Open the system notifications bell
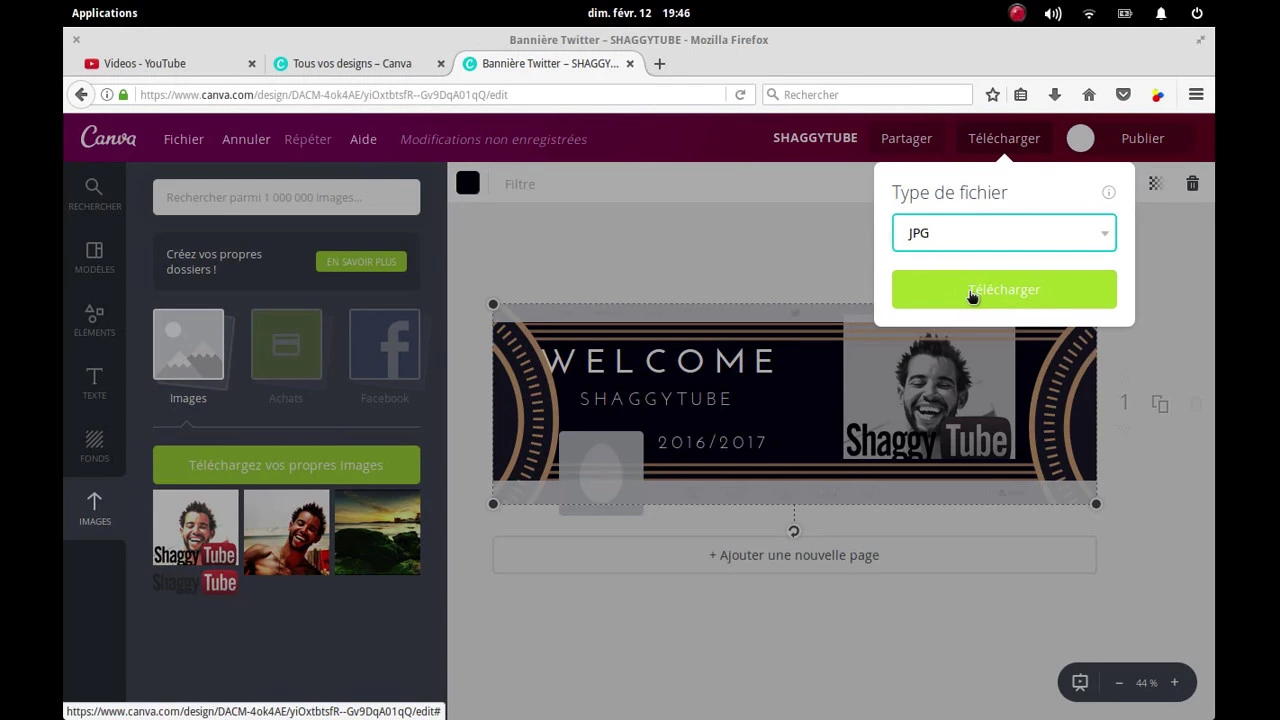 pyautogui.click(x=1161, y=13)
